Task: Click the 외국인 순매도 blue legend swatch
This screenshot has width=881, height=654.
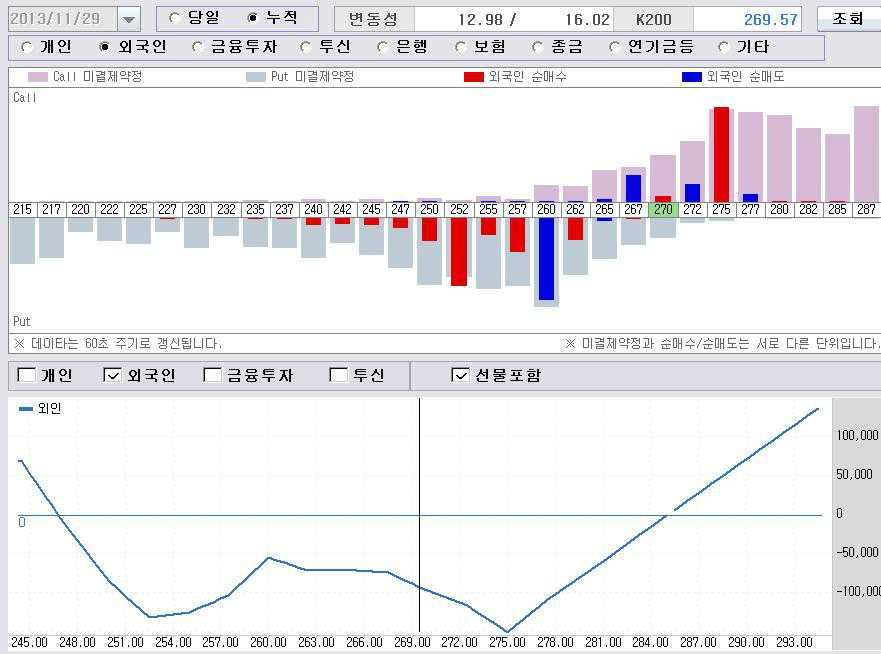Action: point(691,77)
